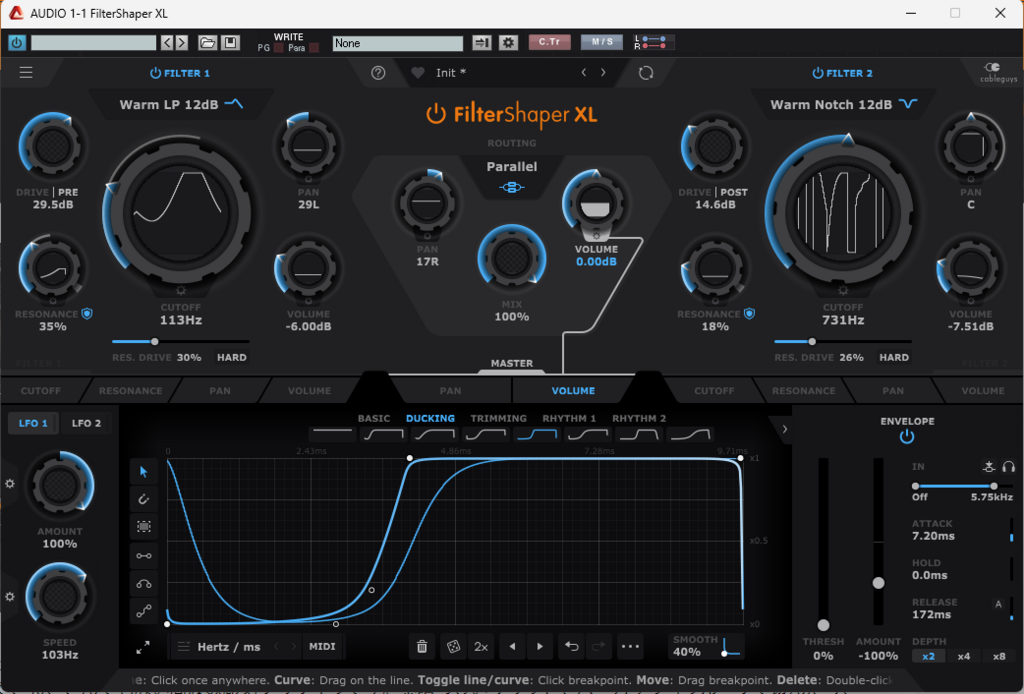Toggle Filter 1 resonance shield protection
This screenshot has width=1024, height=694.
coord(87,314)
